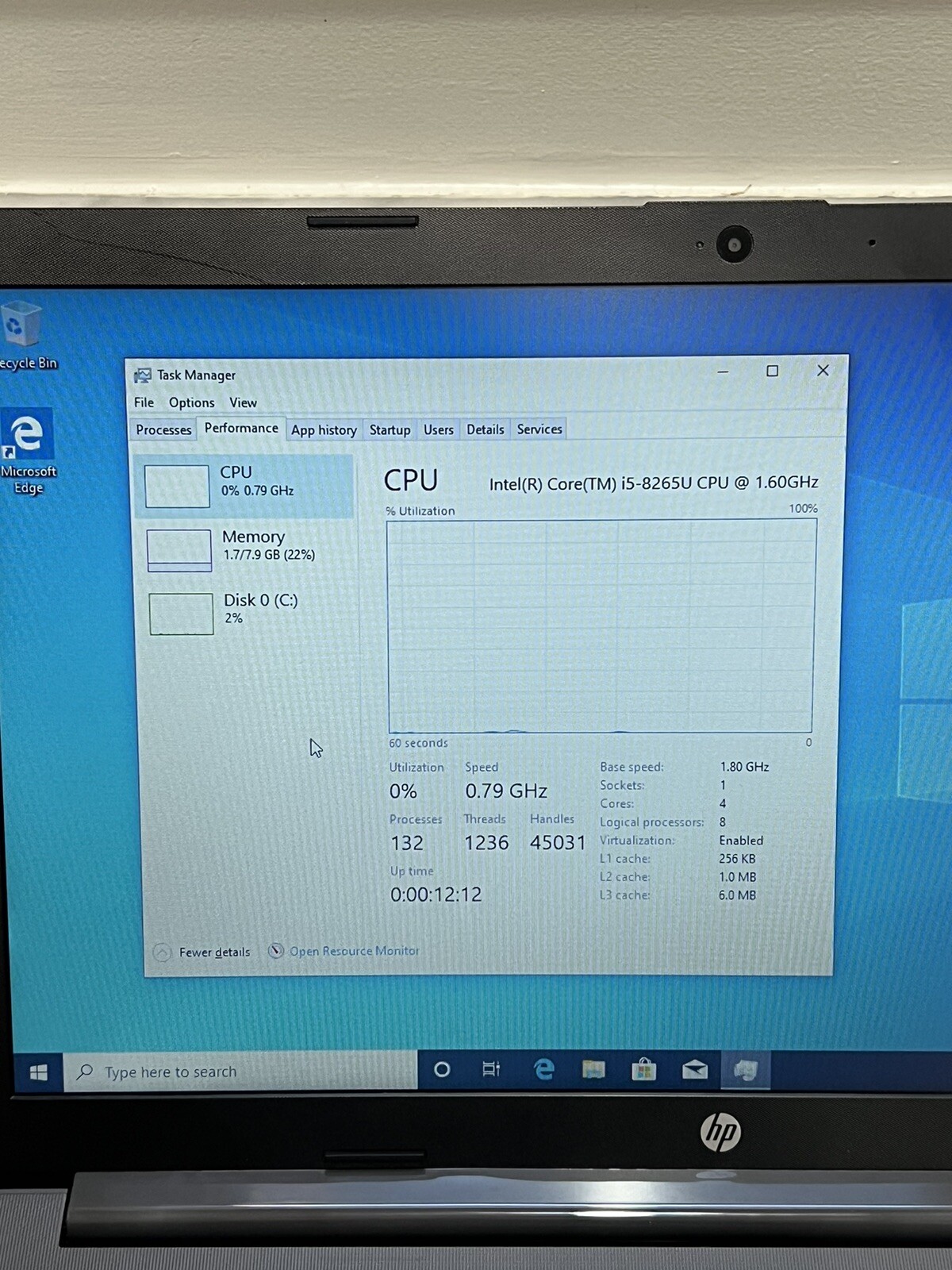
Task: Click the processor name Intel(R) Core(TM) i5-8265U
Action: click(654, 483)
